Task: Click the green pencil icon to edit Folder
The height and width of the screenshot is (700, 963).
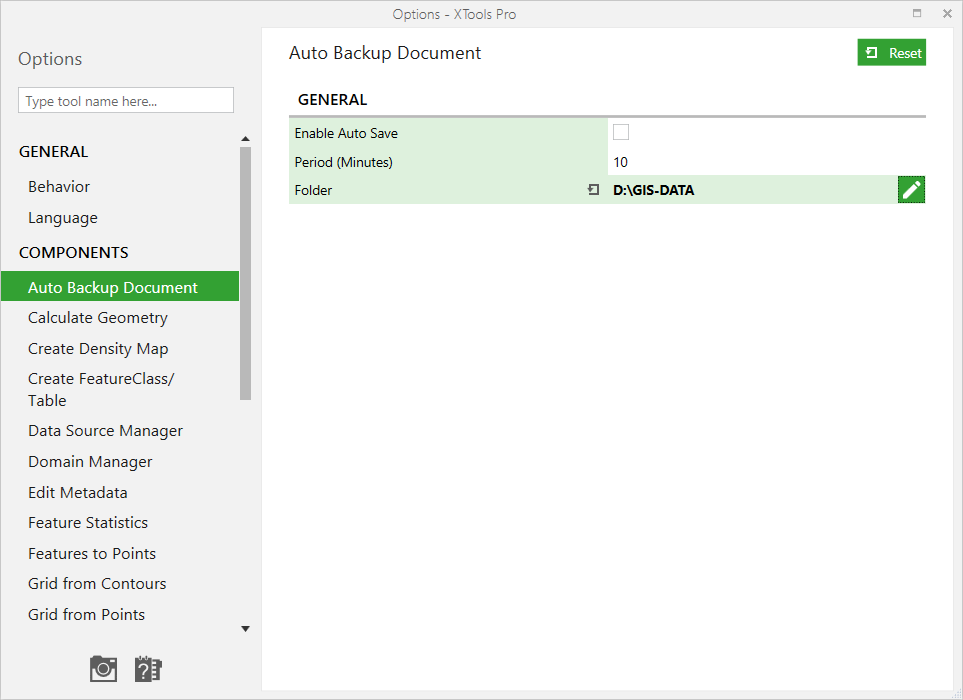Action: click(x=910, y=189)
